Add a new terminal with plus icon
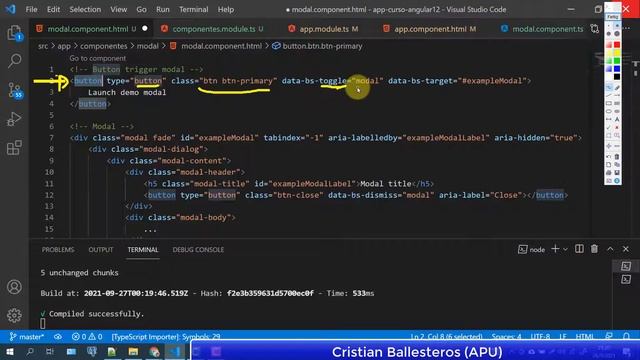 pyautogui.click(x=555, y=249)
